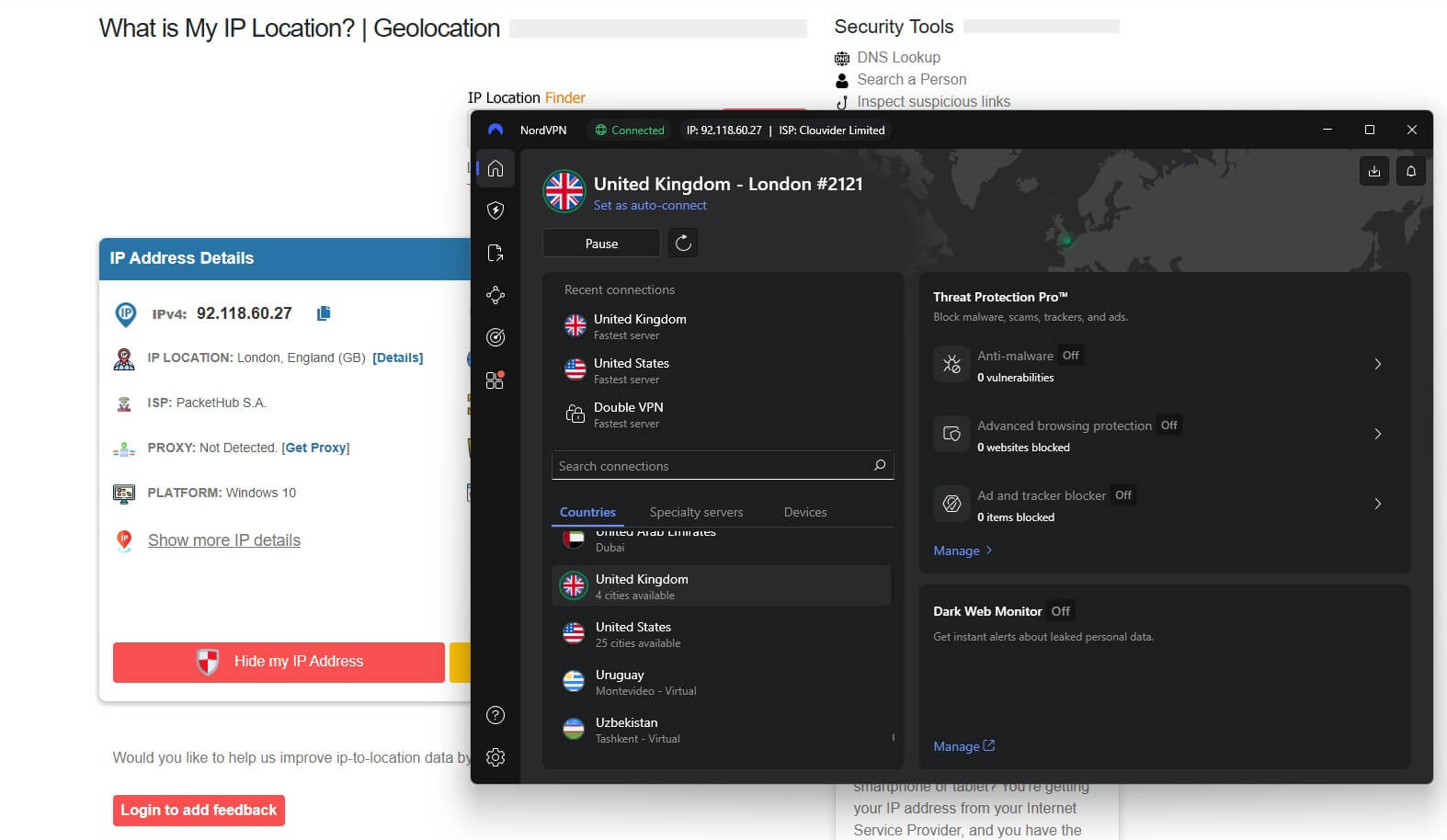This screenshot has width=1447, height=840.
Task: Click the United Kingdom flag of connected server
Action: pyautogui.click(x=564, y=191)
